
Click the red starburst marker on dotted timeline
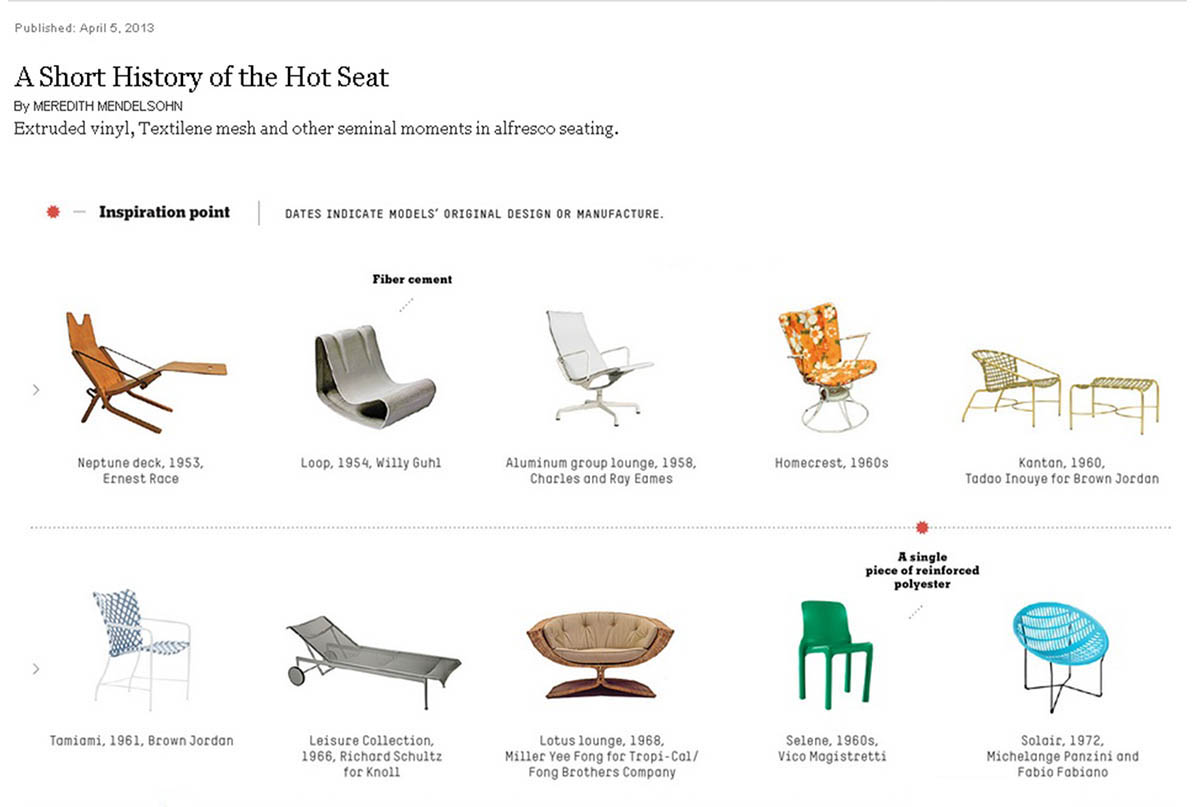tap(923, 527)
